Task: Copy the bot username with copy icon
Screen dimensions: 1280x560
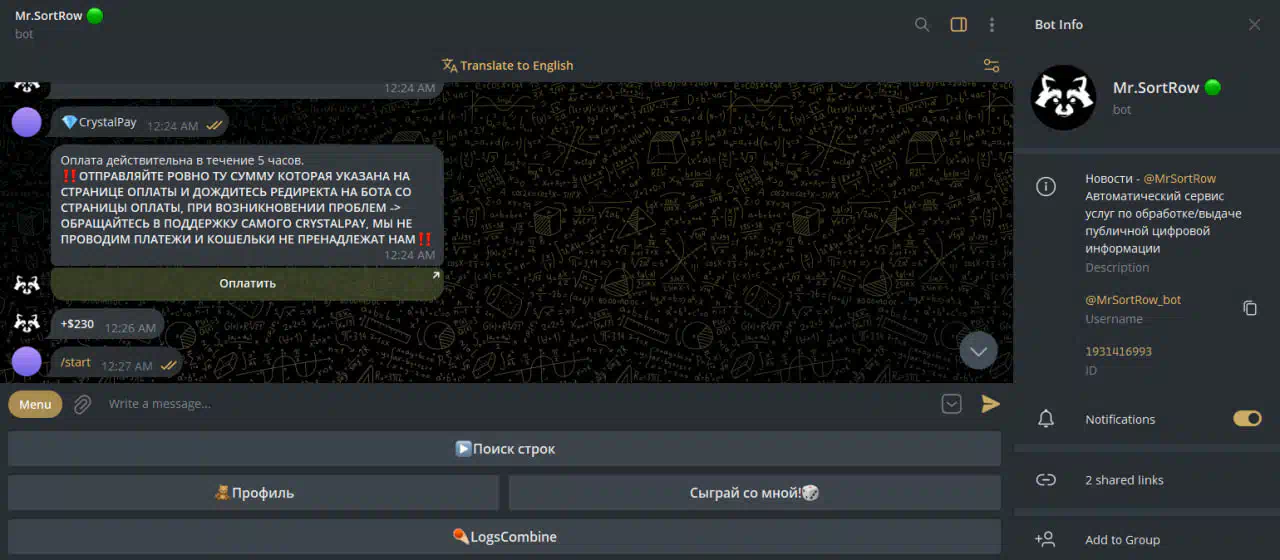Action: pos(1249,308)
